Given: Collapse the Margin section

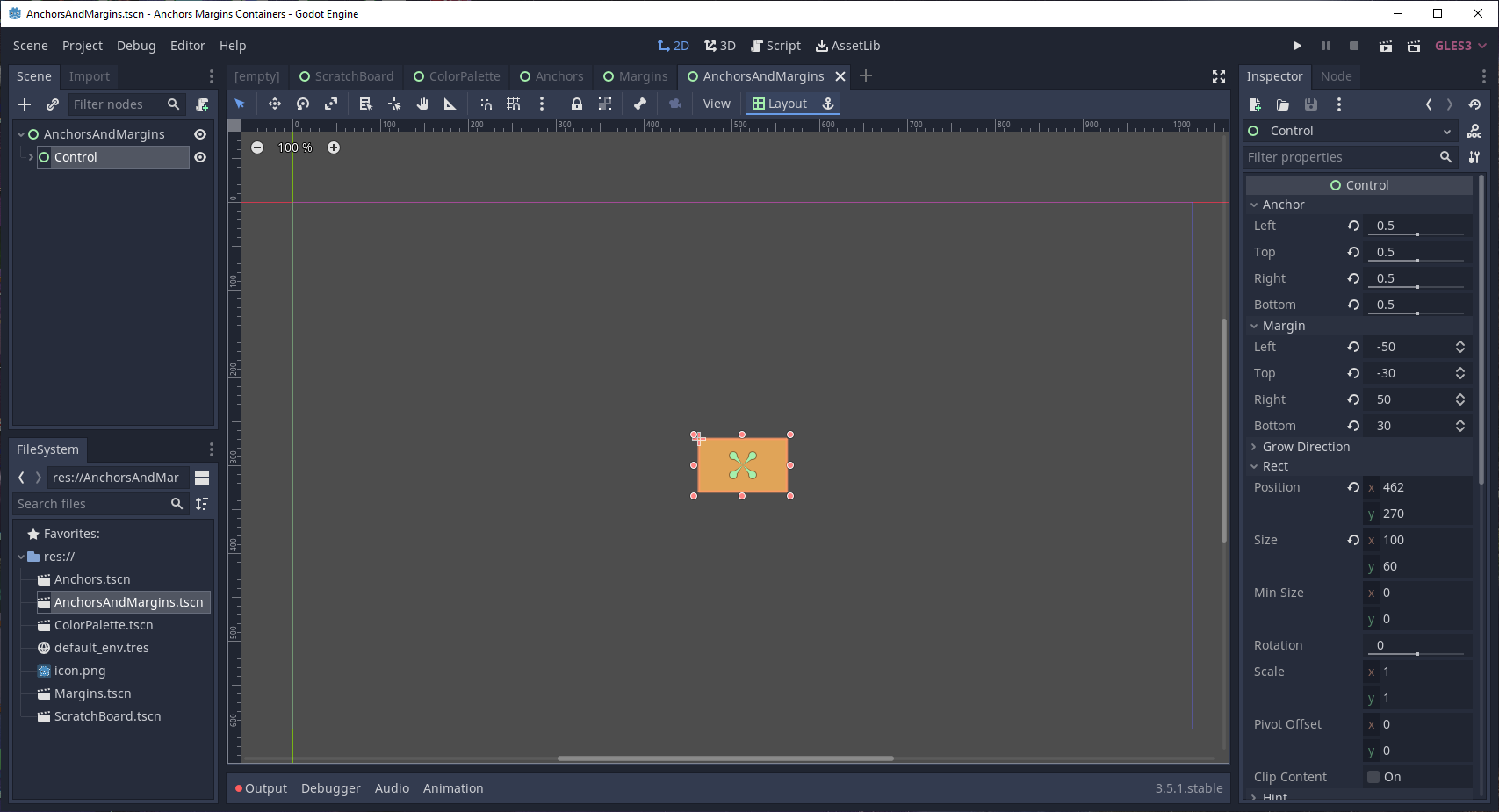Looking at the screenshot, I should [x=1254, y=325].
